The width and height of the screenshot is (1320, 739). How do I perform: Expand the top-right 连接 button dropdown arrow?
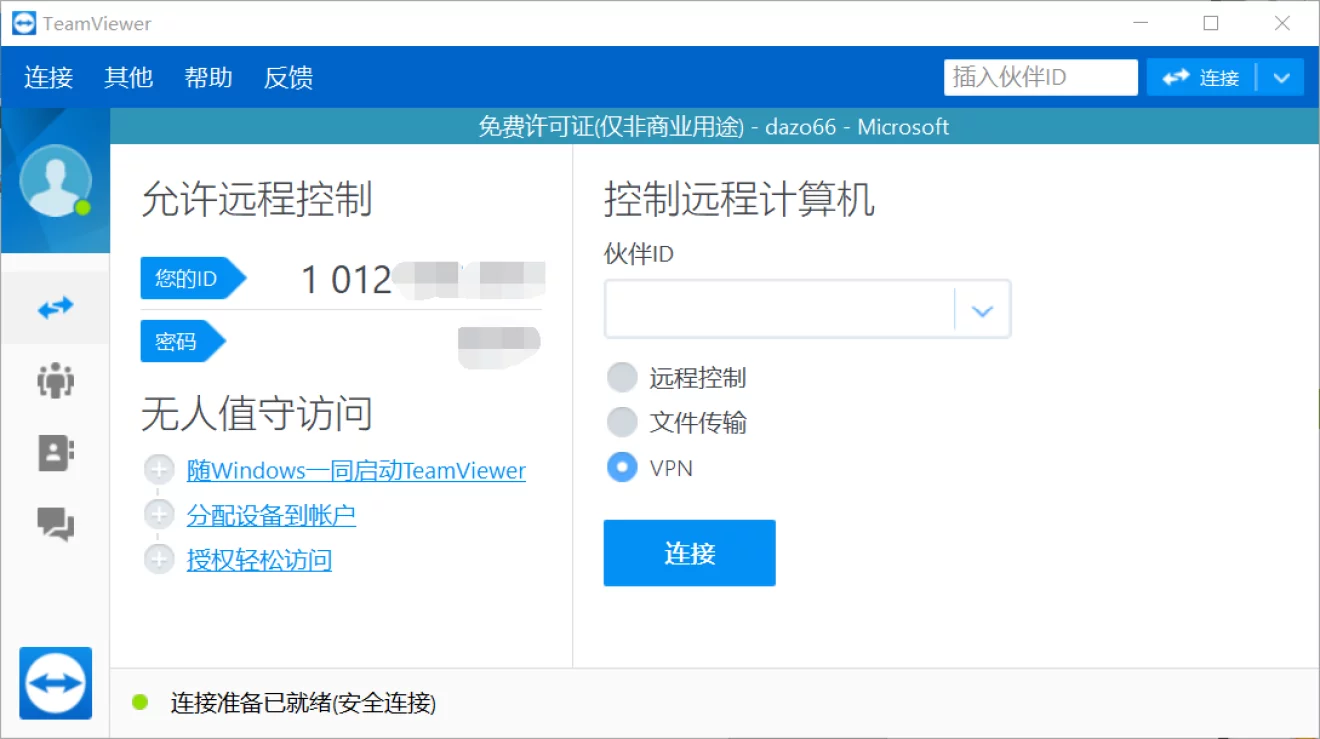(x=1281, y=78)
